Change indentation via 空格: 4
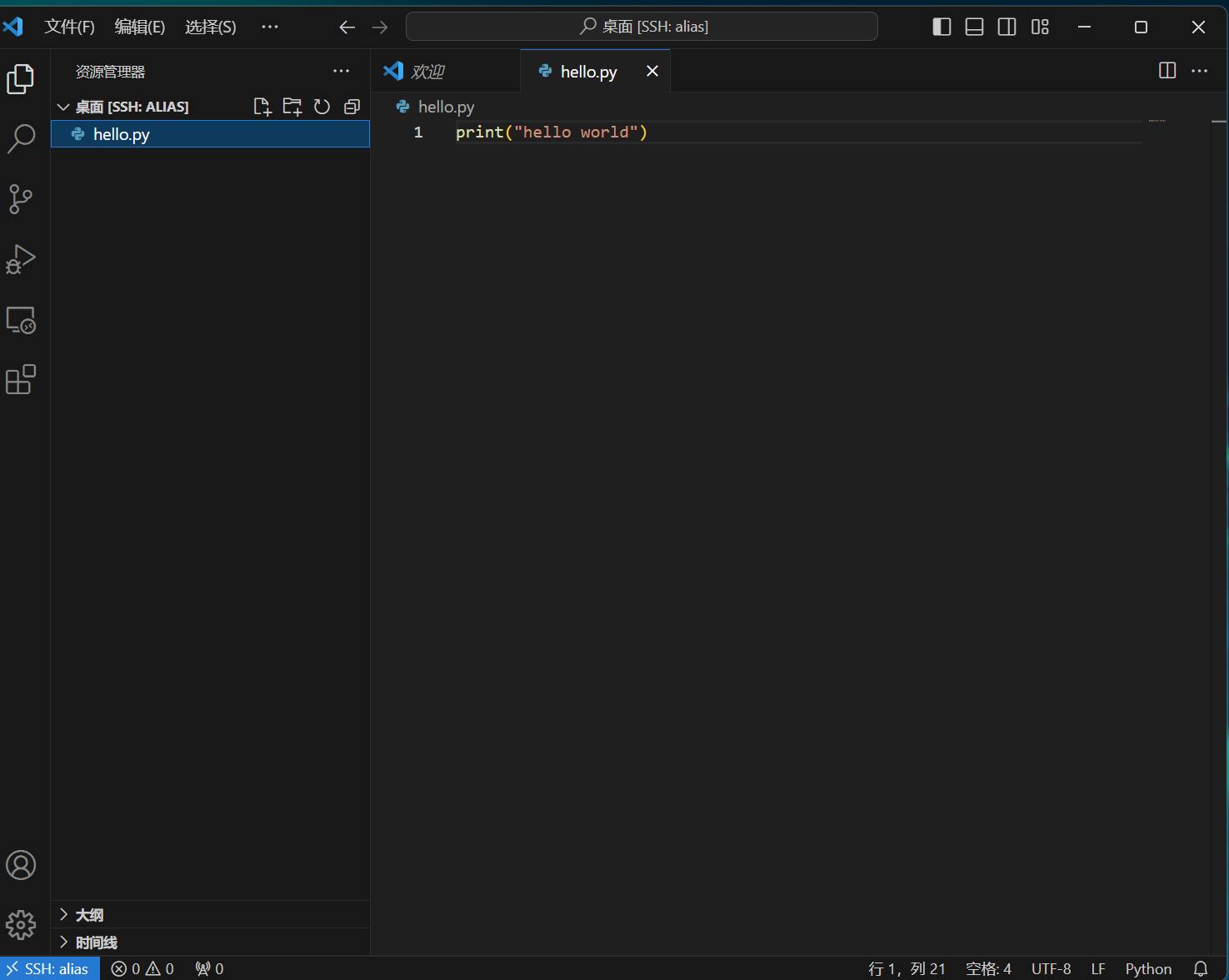The image size is (1229, 980). pyautogui.click(x=988, y=968)
